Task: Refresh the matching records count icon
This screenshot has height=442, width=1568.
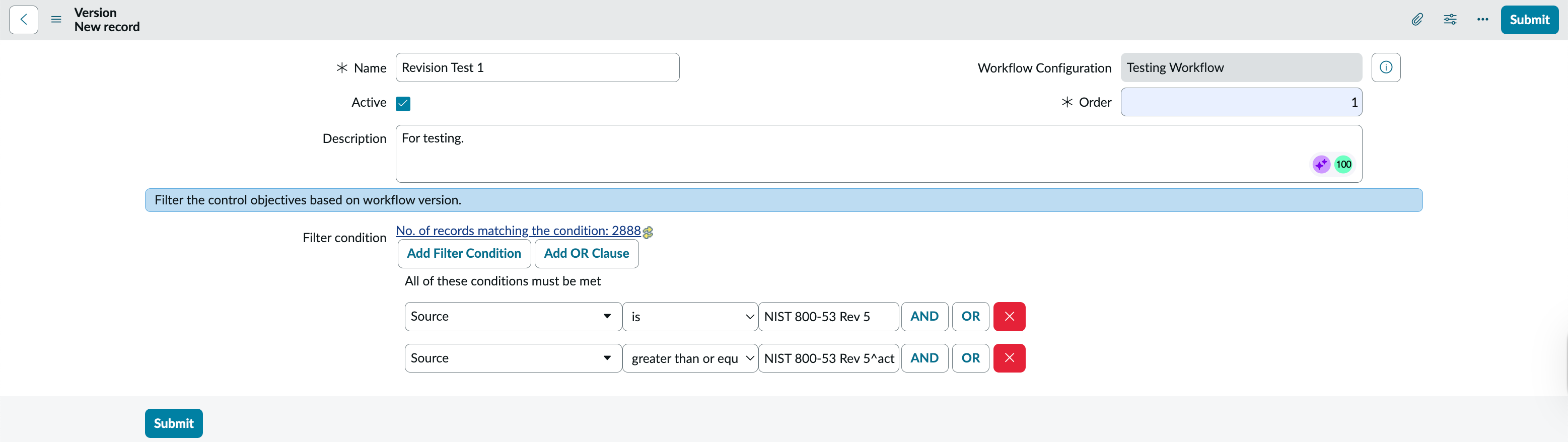Action: 648,232
